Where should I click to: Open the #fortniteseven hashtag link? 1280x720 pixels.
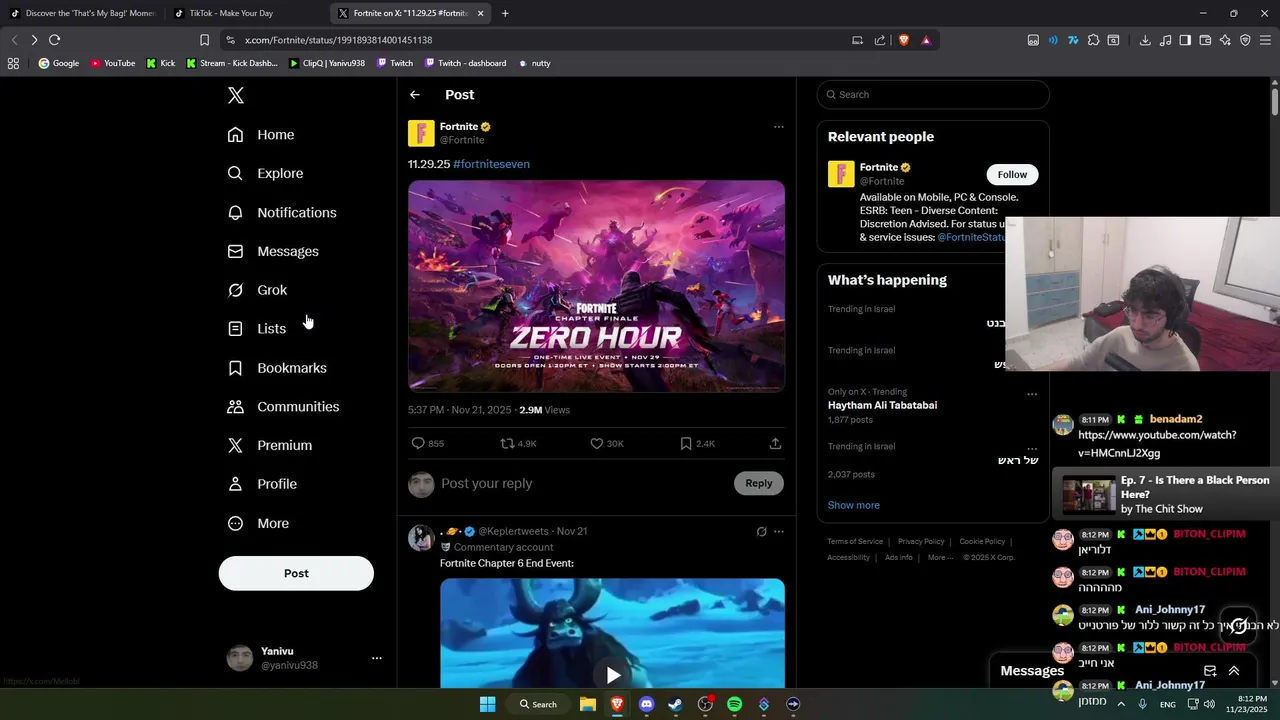[x=491, y=164]
